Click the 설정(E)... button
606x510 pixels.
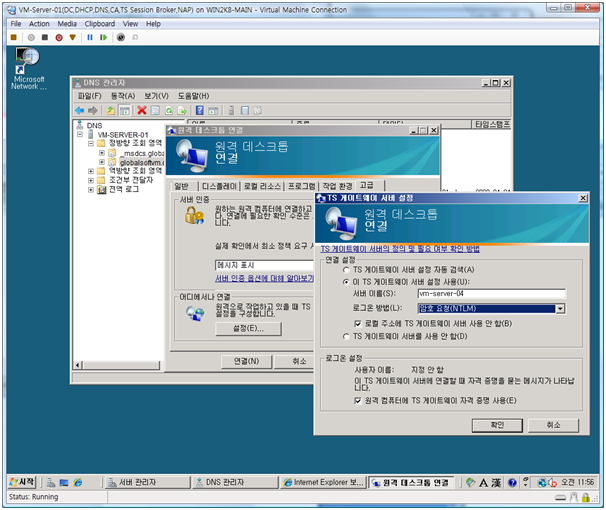[x=248, y=328]
